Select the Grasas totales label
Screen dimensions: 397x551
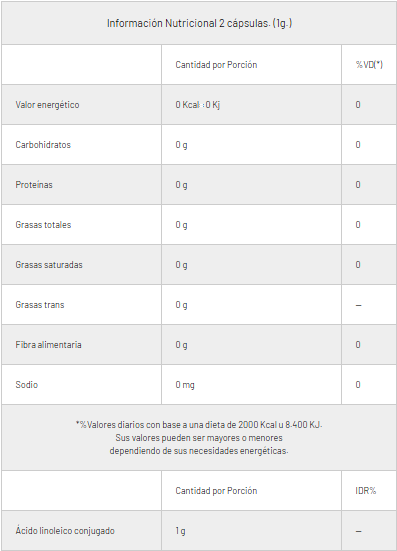[43, 225]
